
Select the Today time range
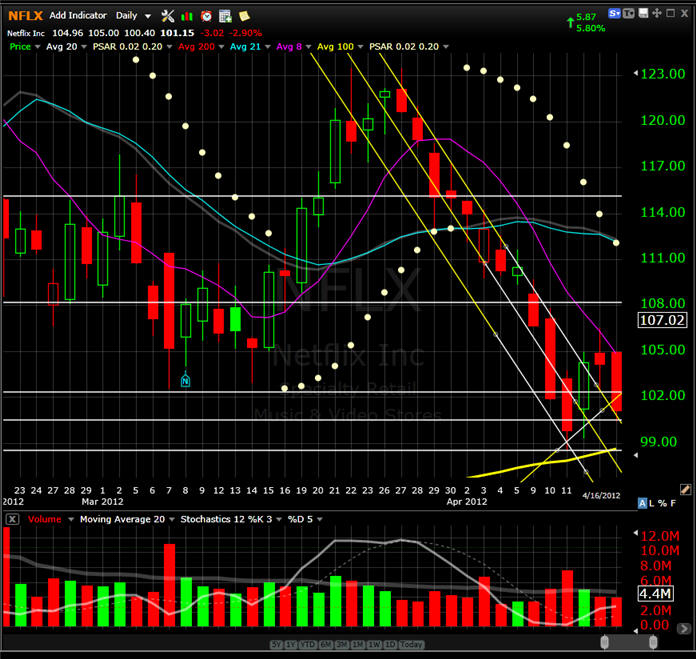point(411,644)
